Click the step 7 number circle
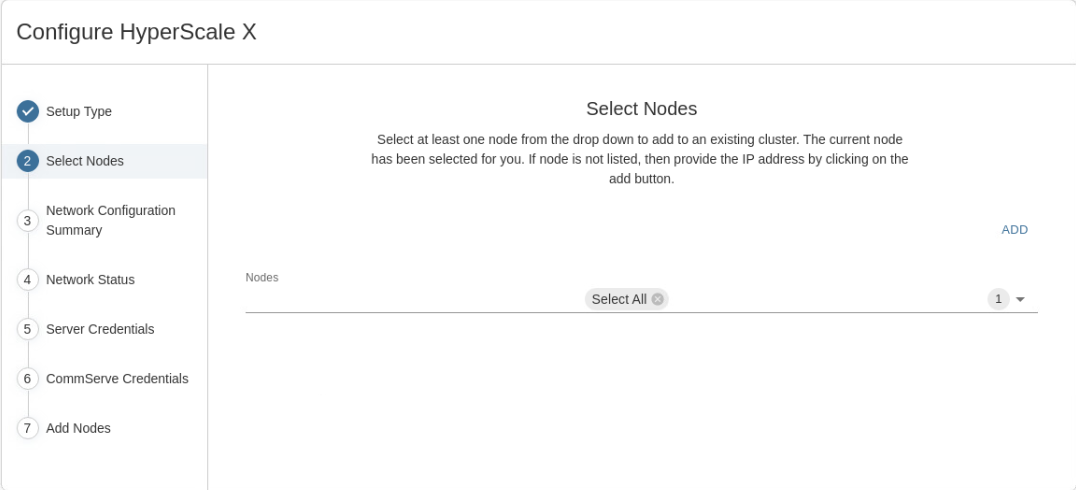Viewport: 1076px width, 490px height. (x=28, y=428)
